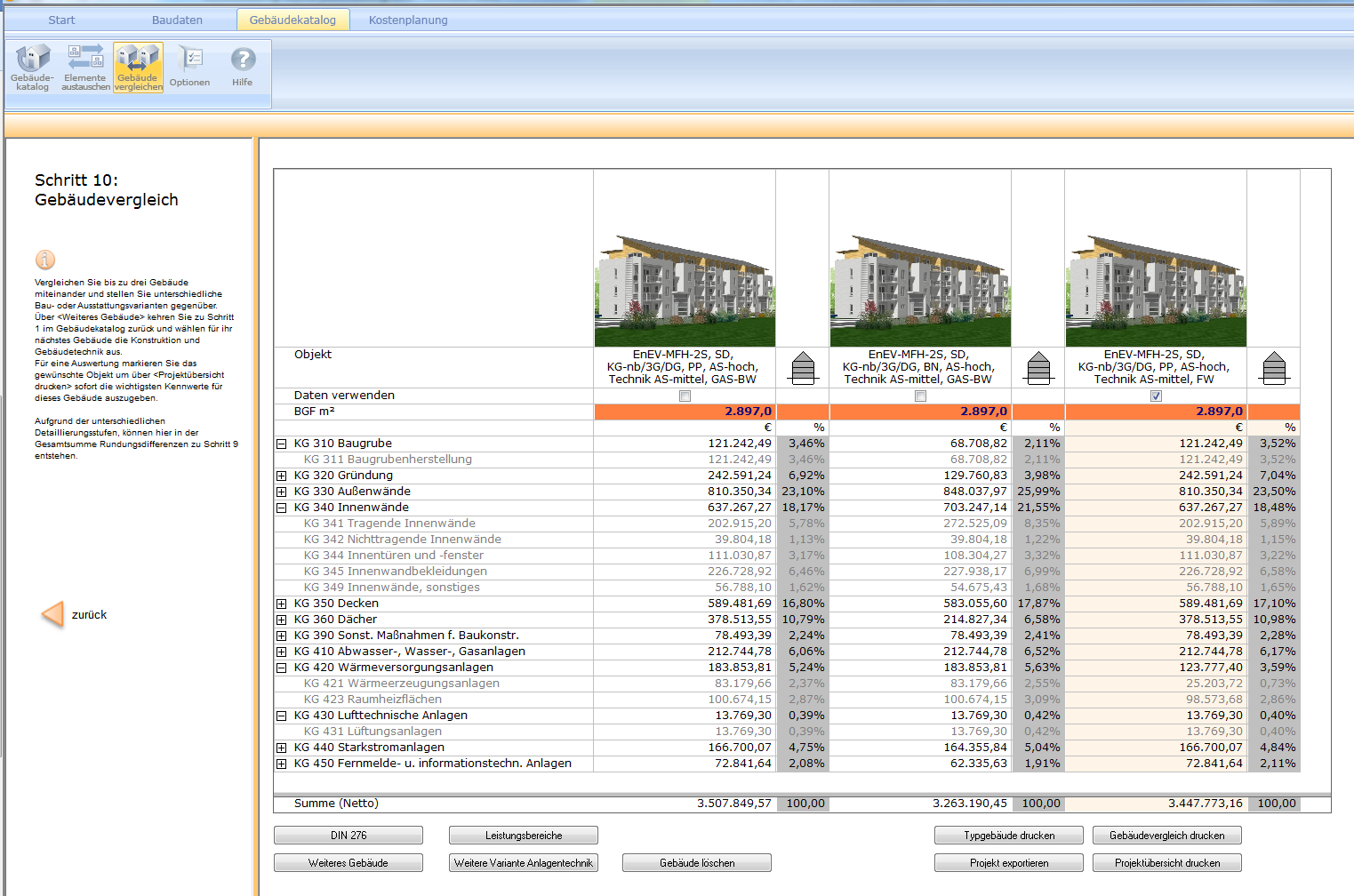Enable Daten verwenden for first building
Screen dimensions: 1354x896
685,396
